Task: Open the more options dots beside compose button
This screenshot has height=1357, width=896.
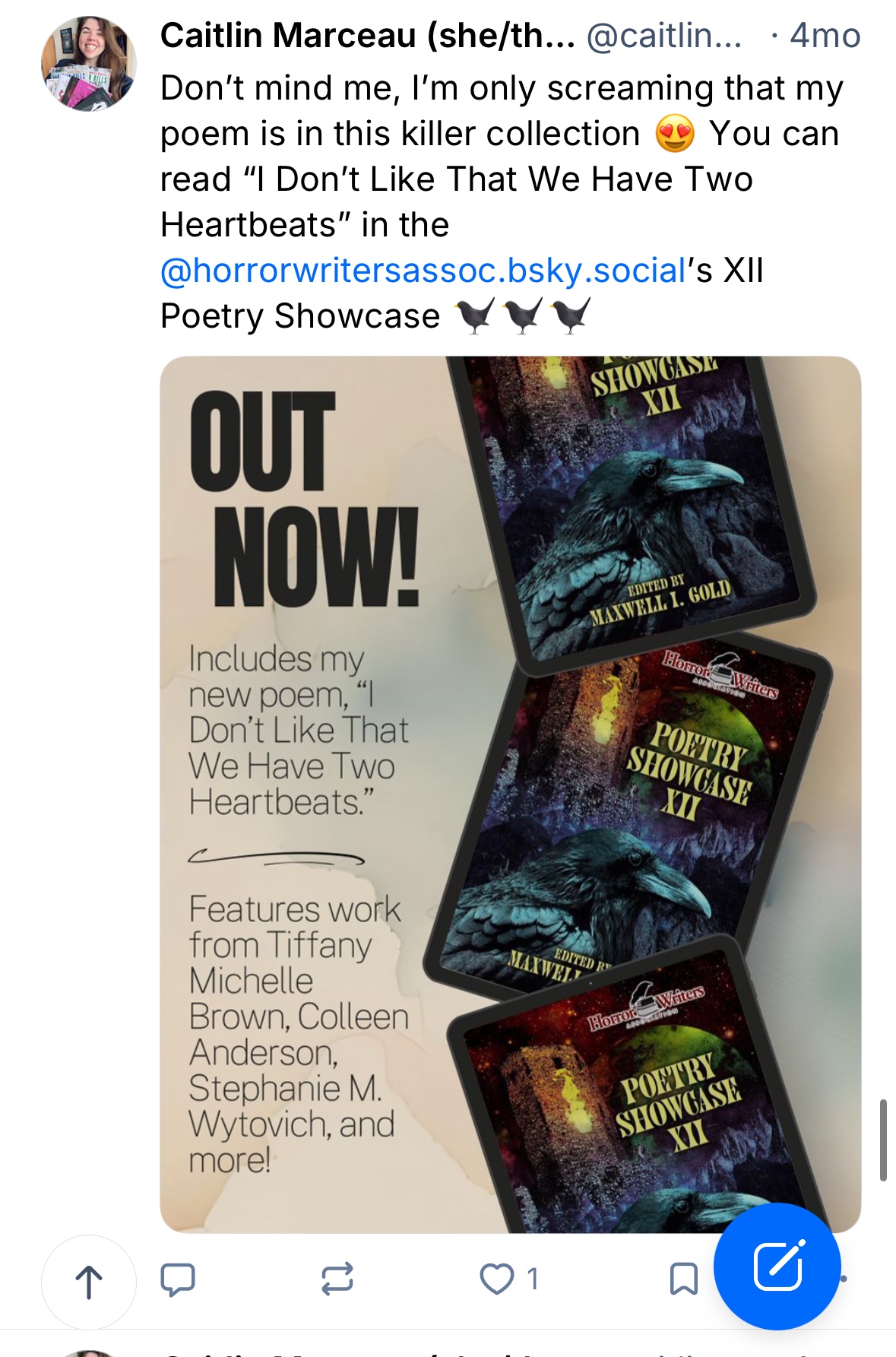Action: pos(845,1279)
